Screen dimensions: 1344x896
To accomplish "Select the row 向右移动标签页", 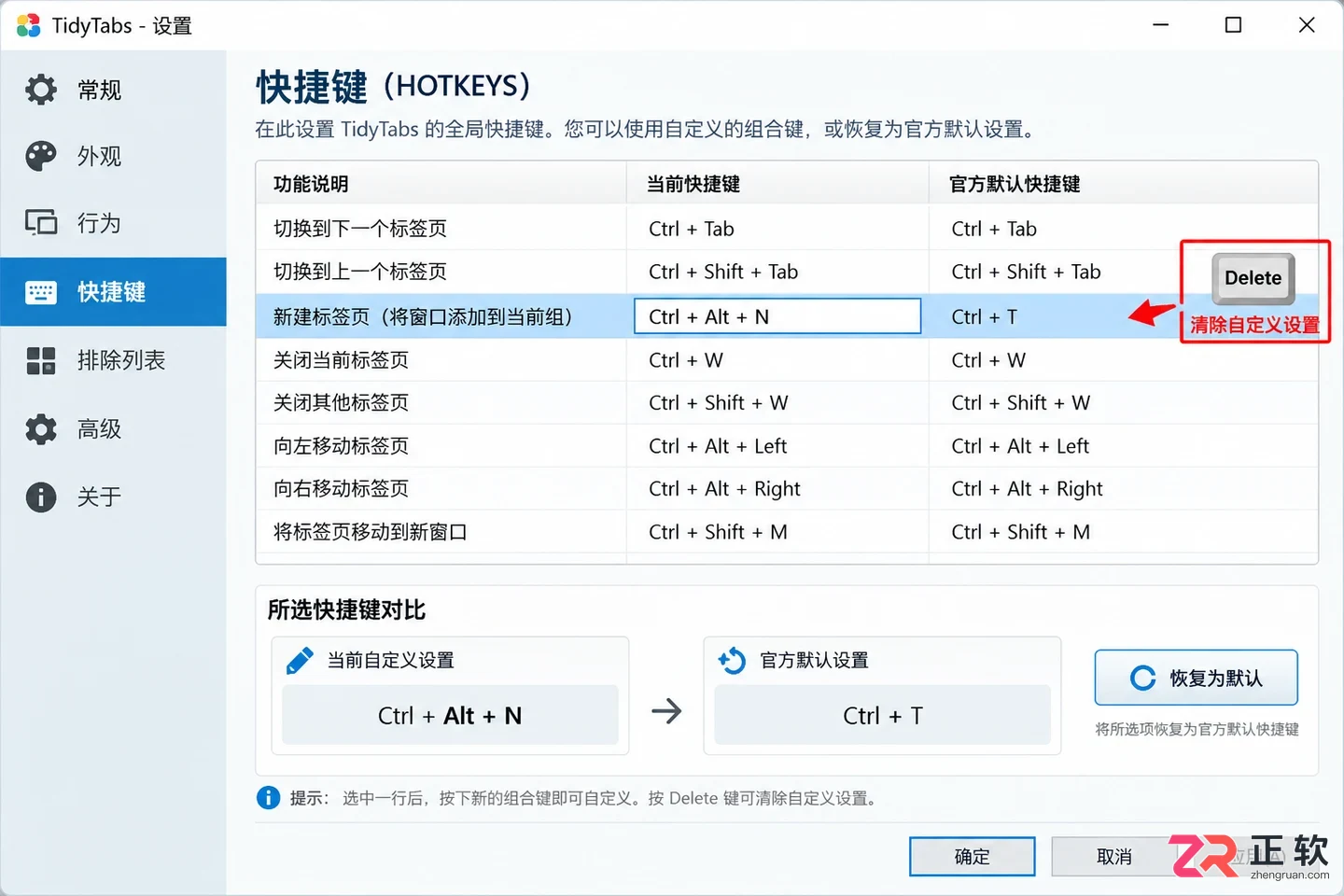I will [787, 489].
